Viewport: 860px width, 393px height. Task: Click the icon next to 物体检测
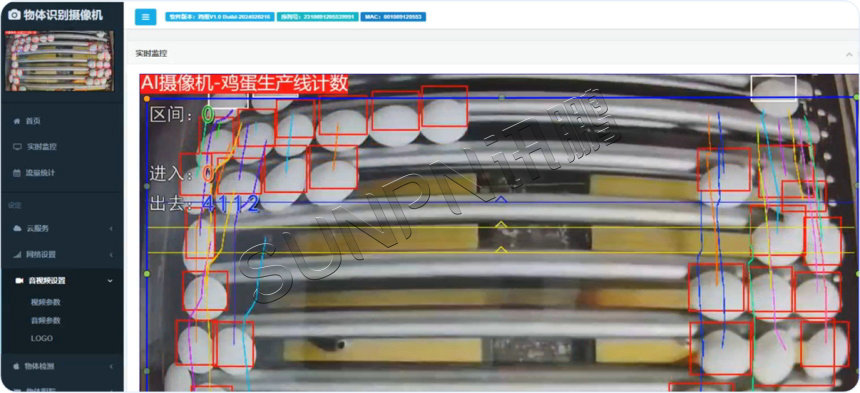[16, 366]
